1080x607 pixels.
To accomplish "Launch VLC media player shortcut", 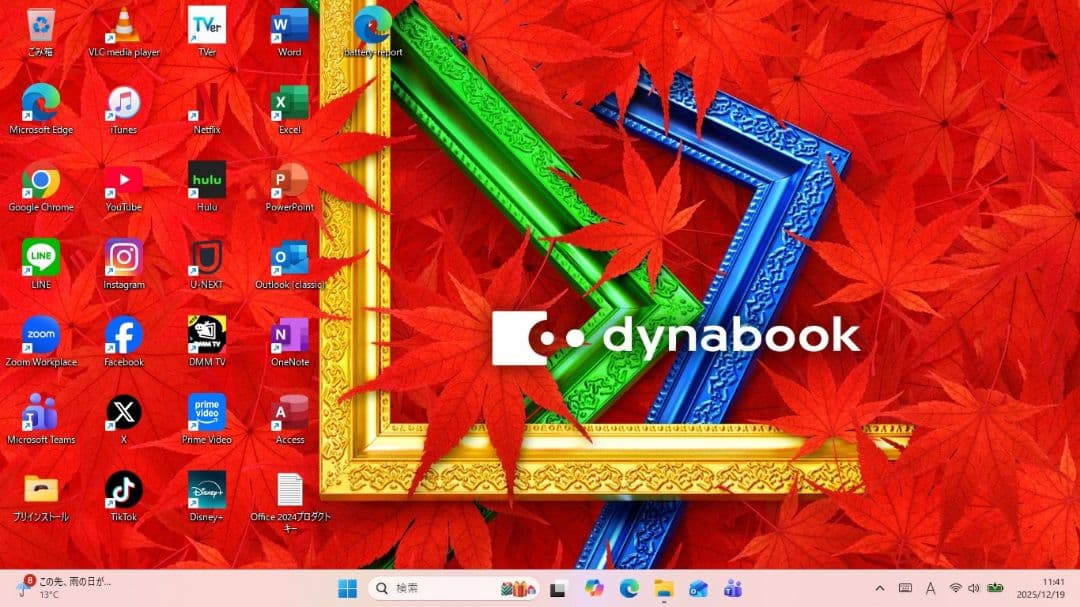I will tap(124, 31).
